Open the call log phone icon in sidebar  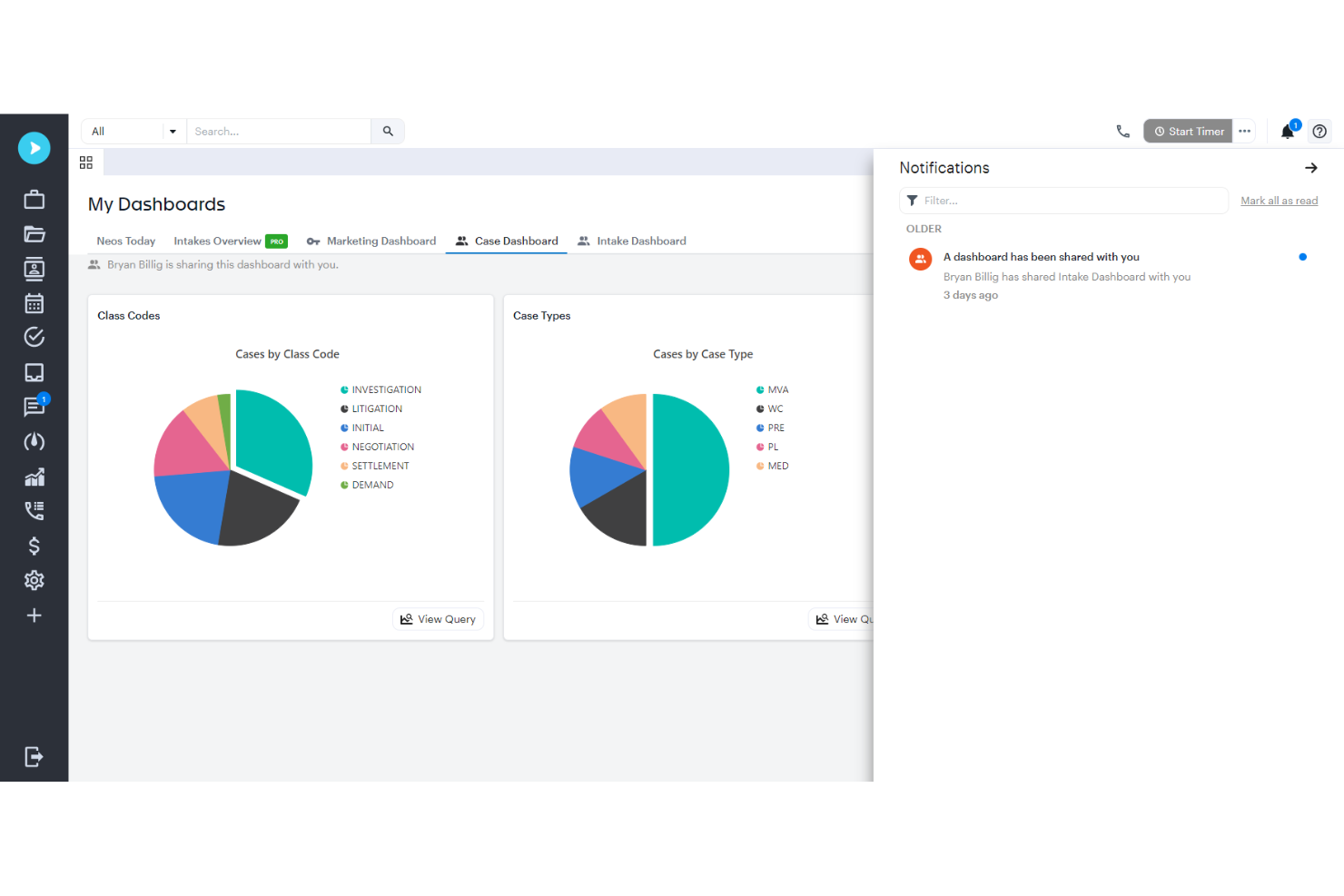click(35, 511)
